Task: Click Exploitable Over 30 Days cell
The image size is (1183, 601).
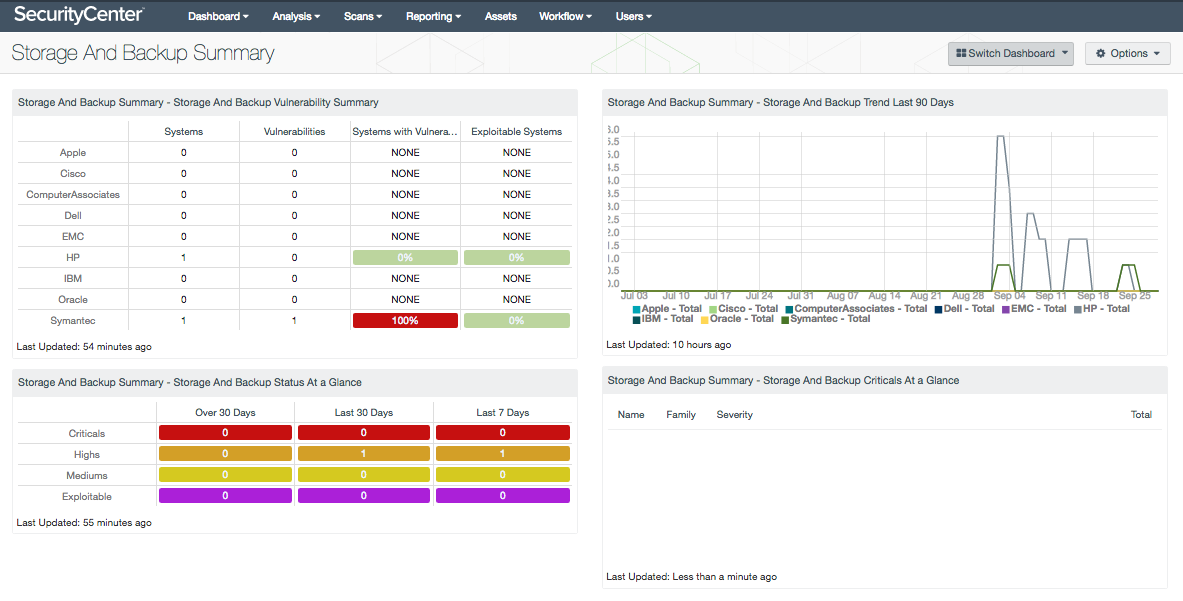Action: [x=225, y=496]
